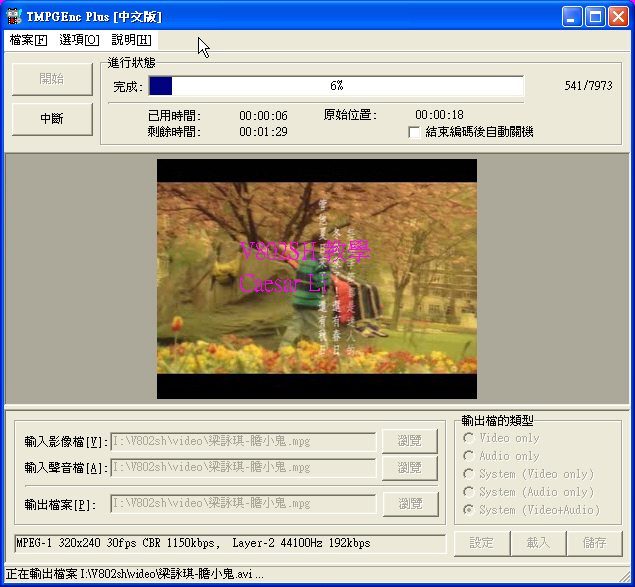Click the 剩餘時間 value 00:01:29
This screenshot has width=635, height=587.
tap(263, 132)
